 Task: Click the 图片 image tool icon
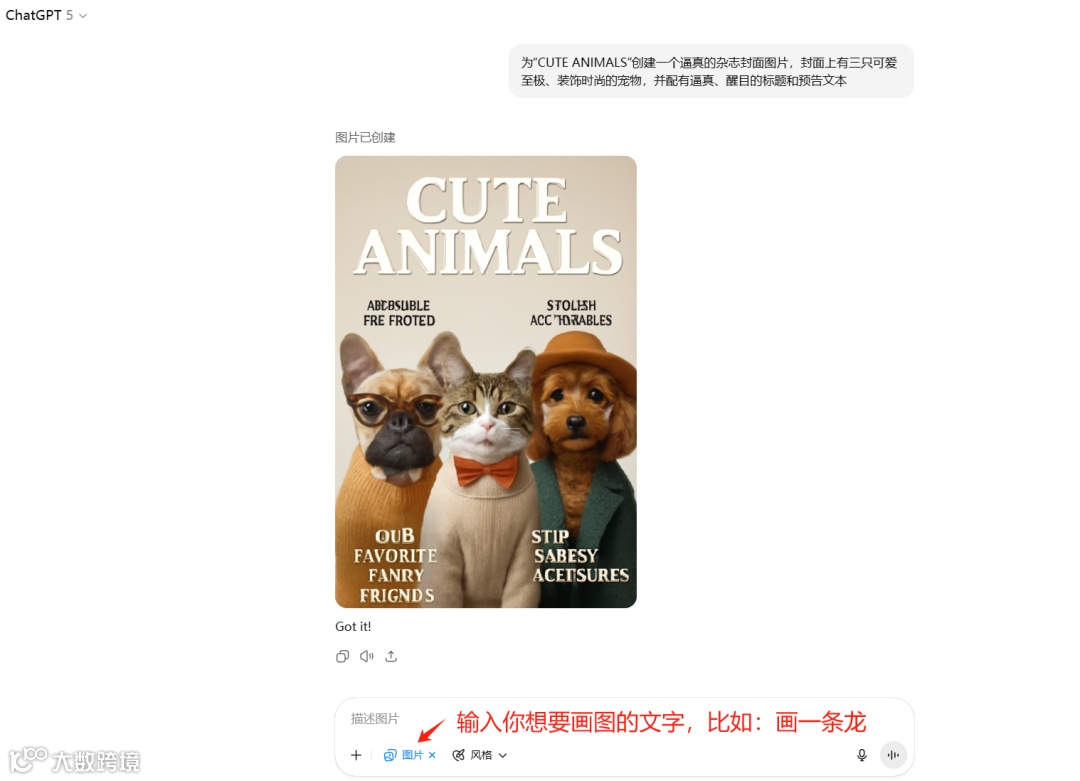[390, 755]
